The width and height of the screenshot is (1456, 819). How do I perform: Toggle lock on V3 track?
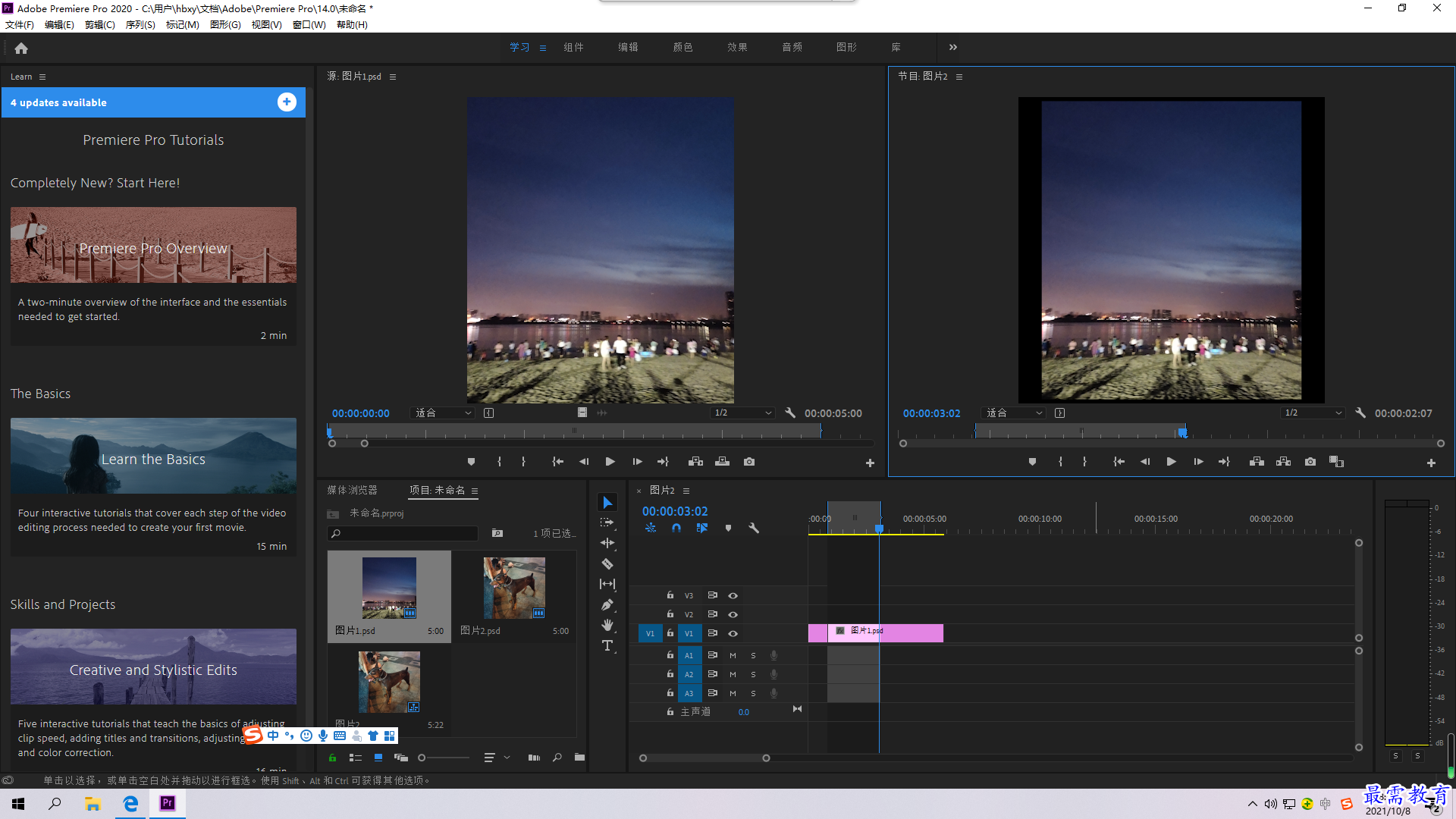pos(670,595)
